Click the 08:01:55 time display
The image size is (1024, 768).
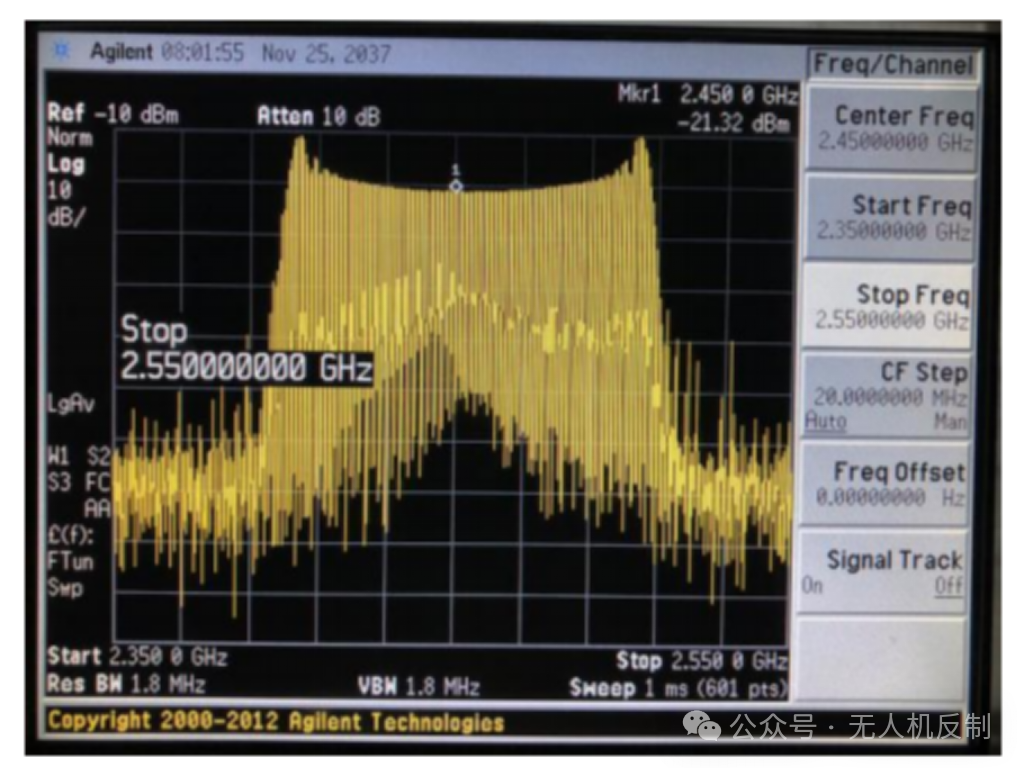coord(202,52)
